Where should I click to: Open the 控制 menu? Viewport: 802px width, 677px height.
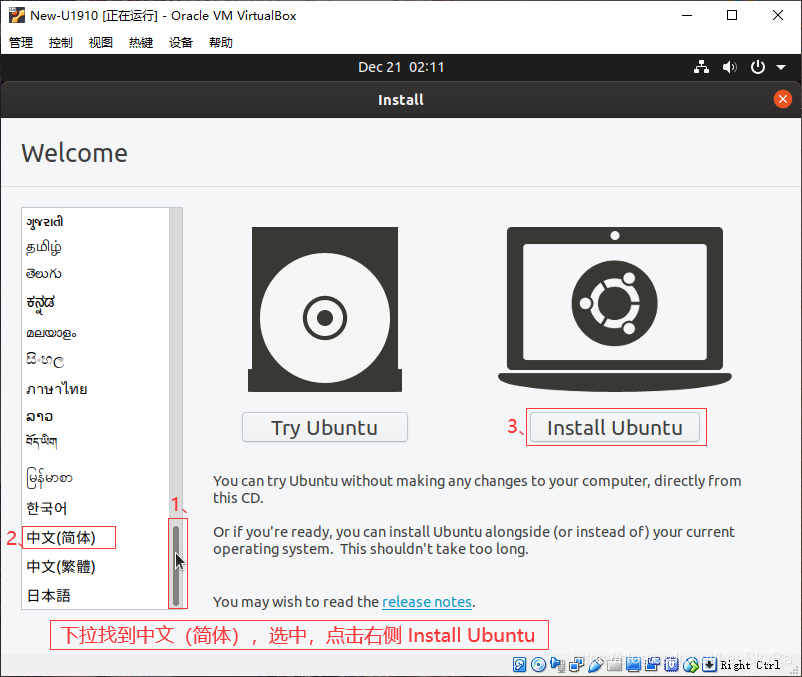coord(61,42)
